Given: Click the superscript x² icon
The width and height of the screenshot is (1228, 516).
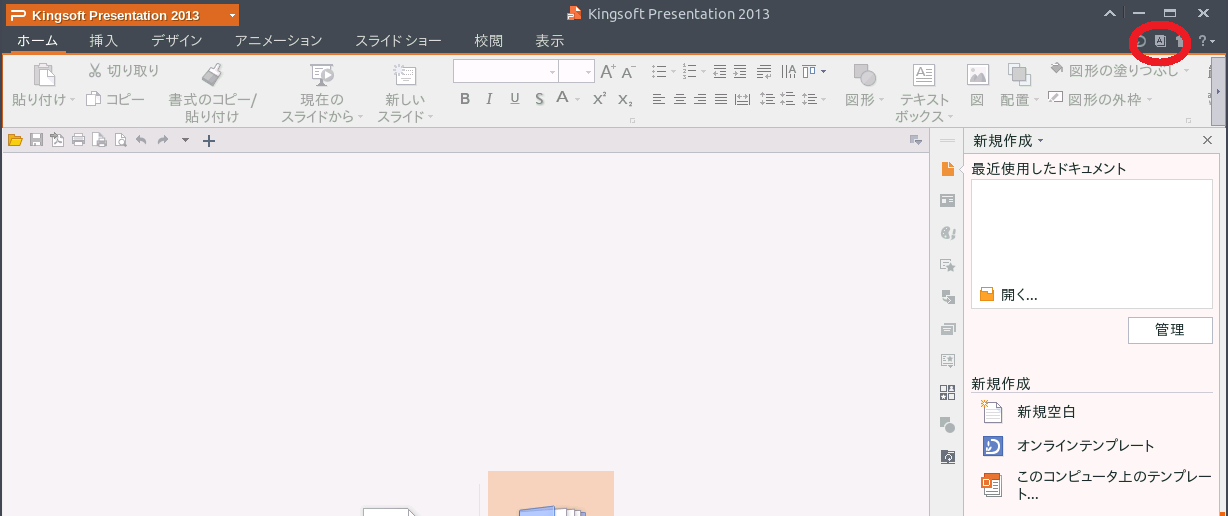Looking at the screenshot, I should pos(599,98).
